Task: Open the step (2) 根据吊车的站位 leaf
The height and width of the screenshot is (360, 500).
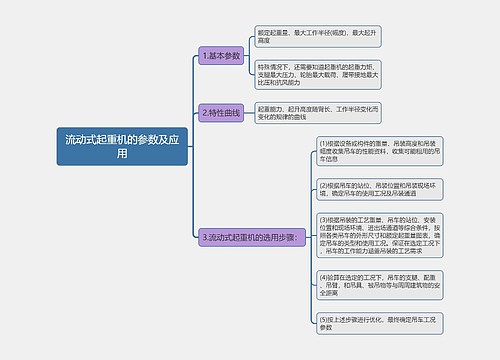Action: point(380,189)
